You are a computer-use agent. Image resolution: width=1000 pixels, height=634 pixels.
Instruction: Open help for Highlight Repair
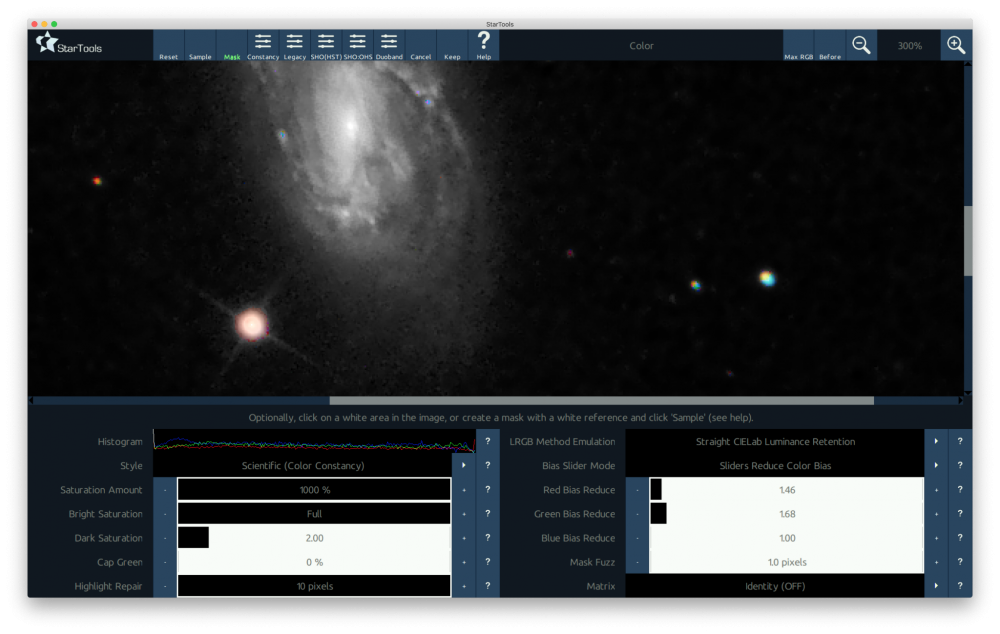[488, 586]
